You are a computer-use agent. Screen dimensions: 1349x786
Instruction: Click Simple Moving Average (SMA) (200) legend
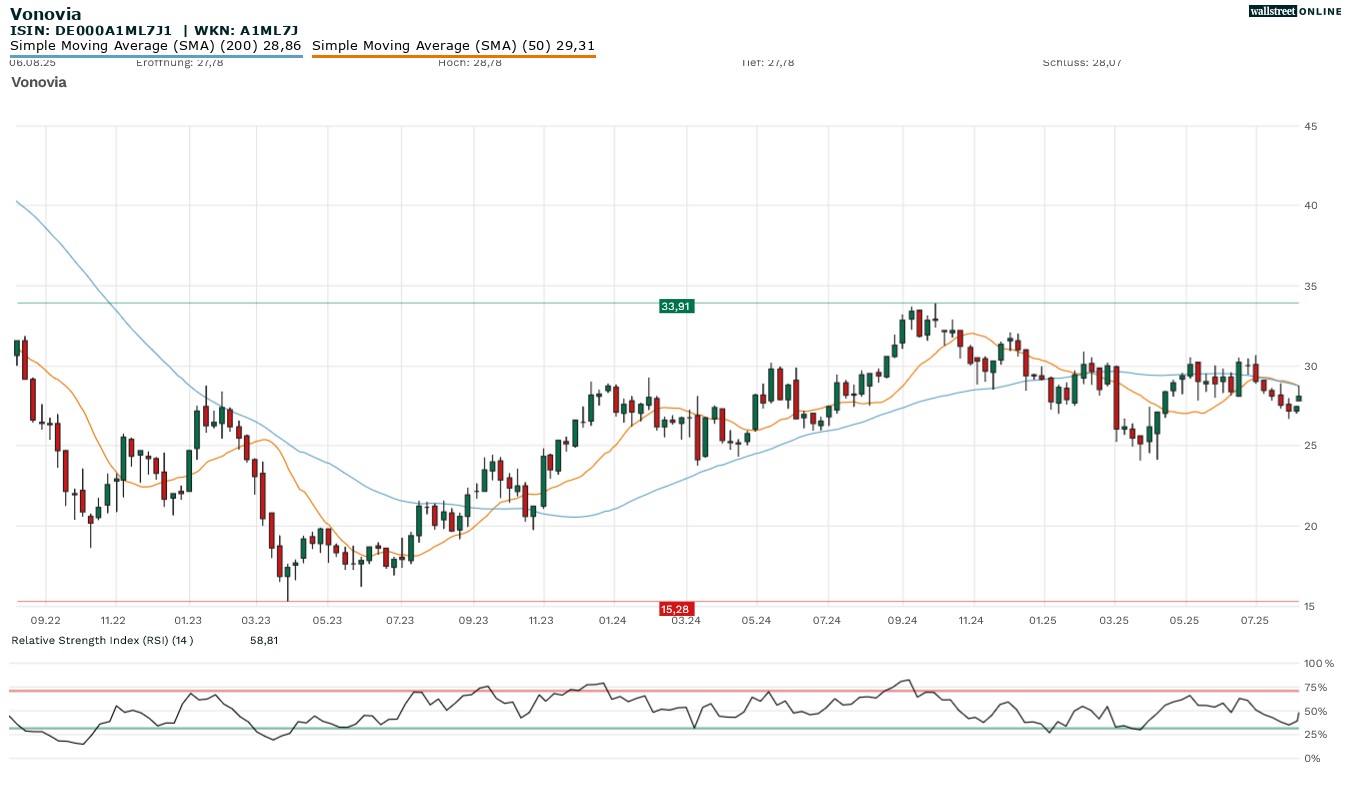tap(156, 46)
